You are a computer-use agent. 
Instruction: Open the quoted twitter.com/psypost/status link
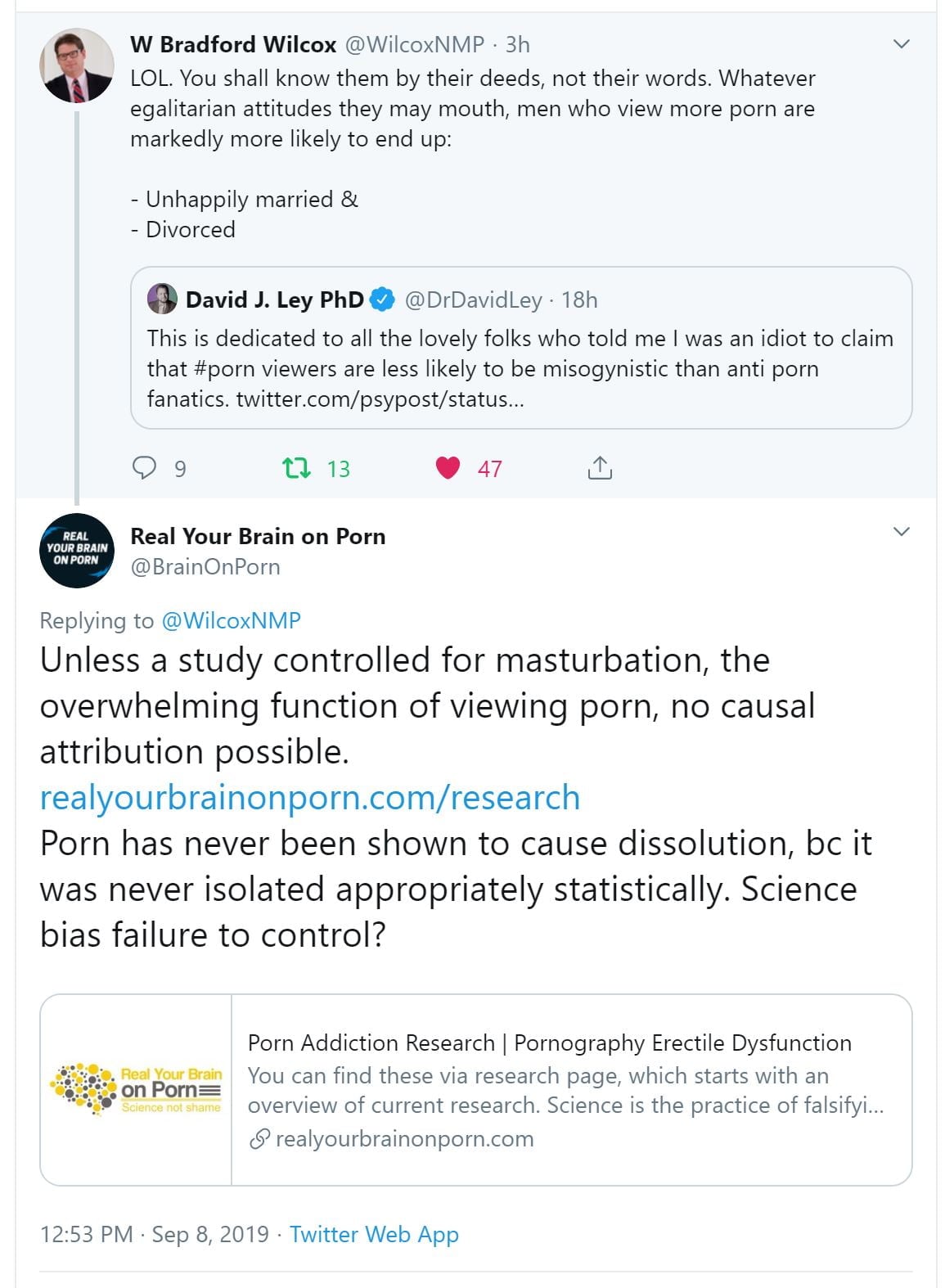(x=380, y=399)
